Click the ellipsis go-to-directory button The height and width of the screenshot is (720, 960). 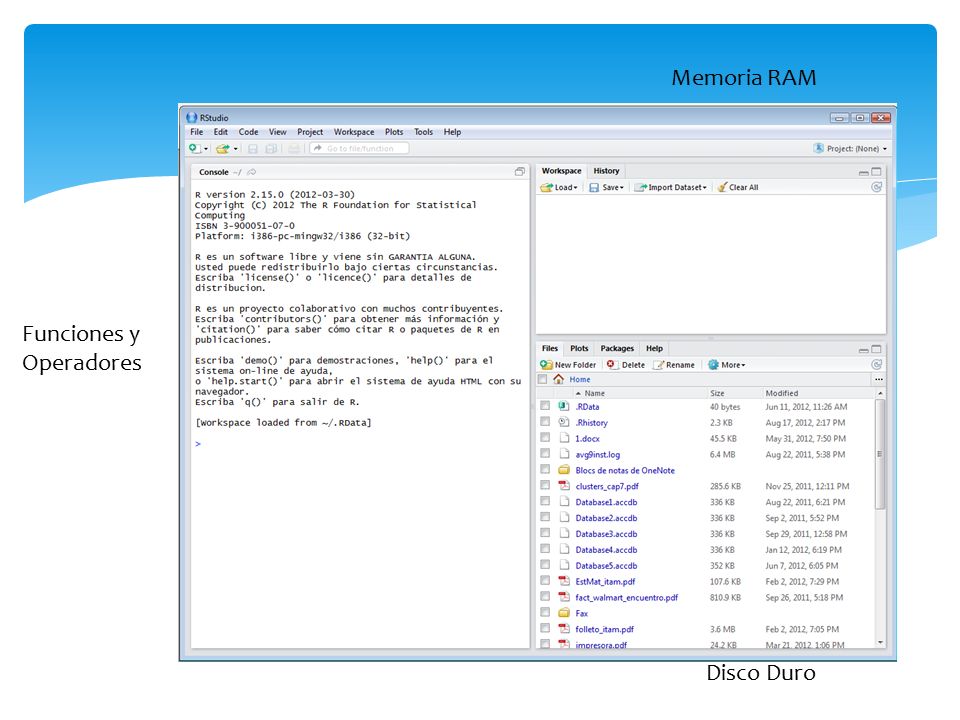[879, 380]
